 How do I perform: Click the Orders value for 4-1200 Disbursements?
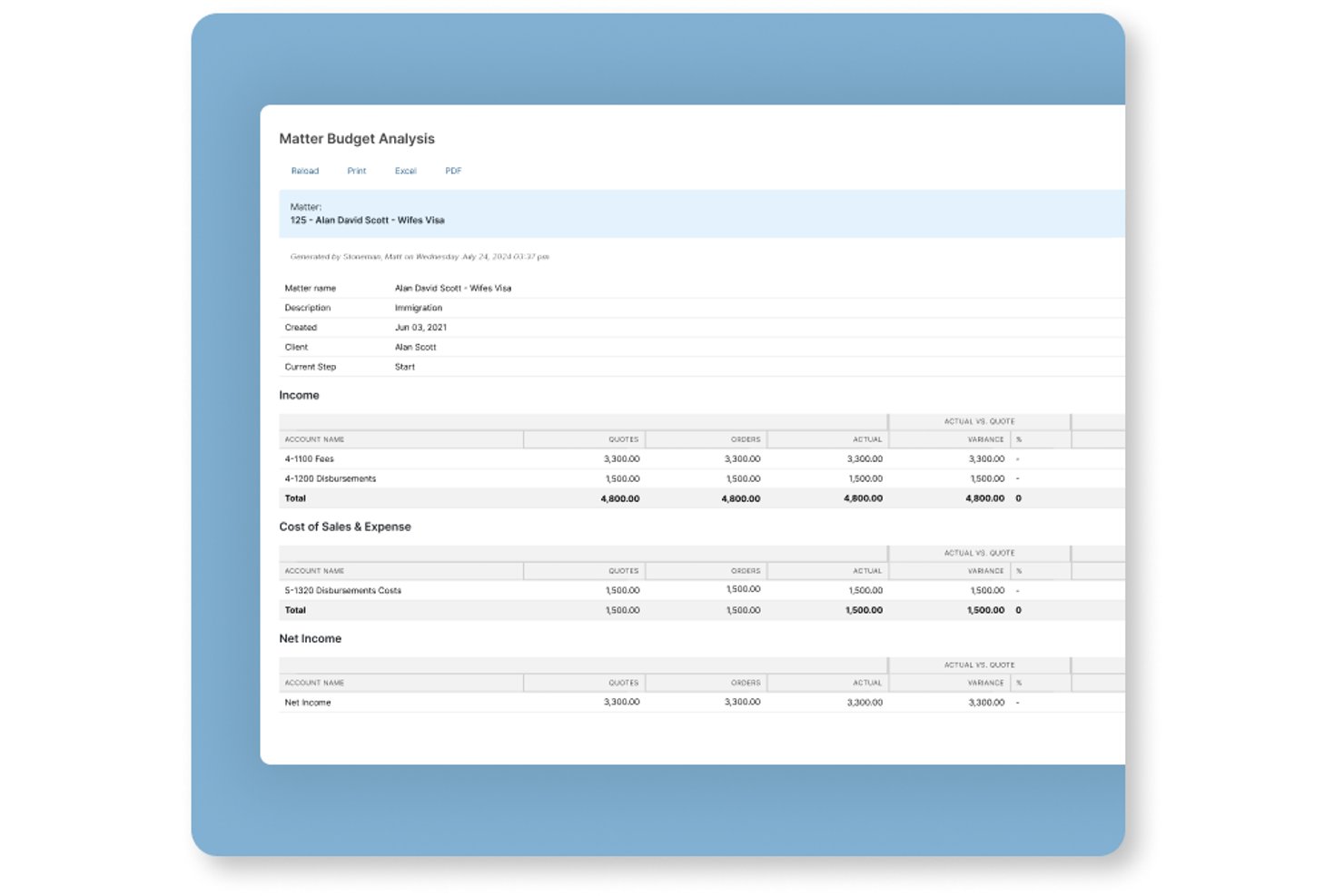coord(744,479)
